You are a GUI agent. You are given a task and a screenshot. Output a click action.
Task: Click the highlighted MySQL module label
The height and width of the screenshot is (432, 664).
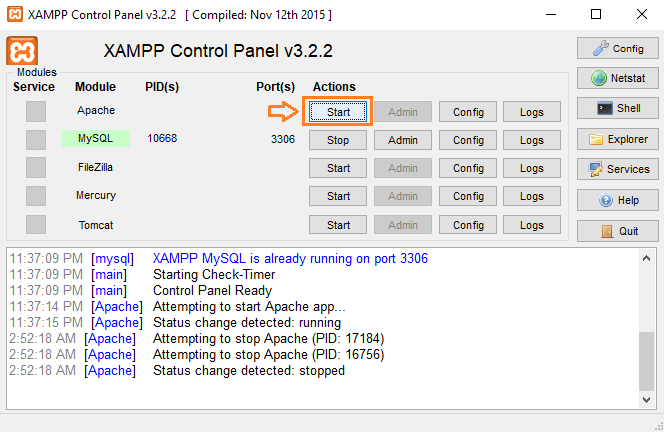(x=96, y=138)
